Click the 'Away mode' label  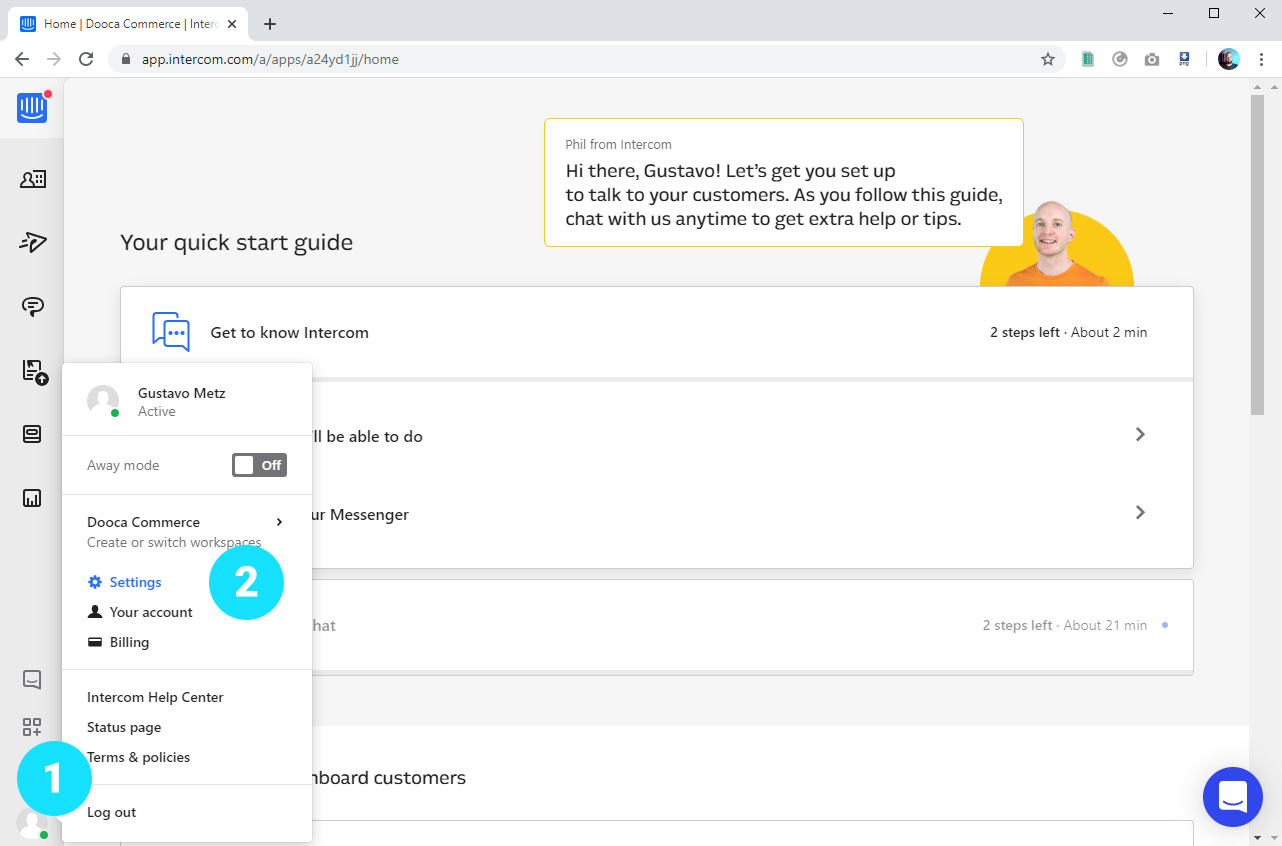pos(123,465)
